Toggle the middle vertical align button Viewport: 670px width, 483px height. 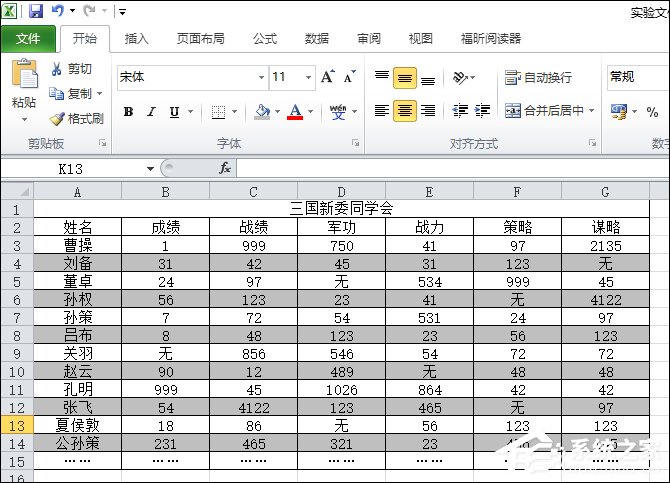405,77
